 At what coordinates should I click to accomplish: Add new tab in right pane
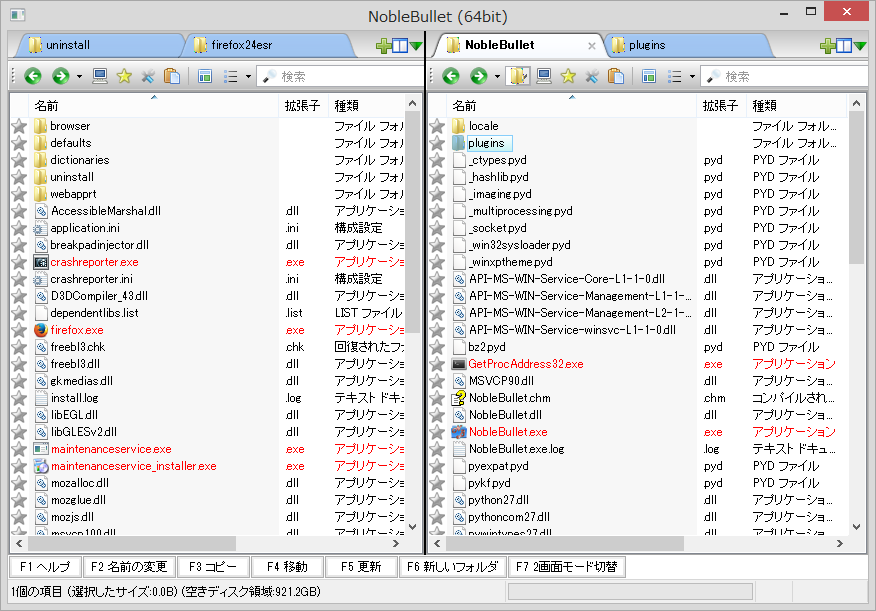click(827, 46)
